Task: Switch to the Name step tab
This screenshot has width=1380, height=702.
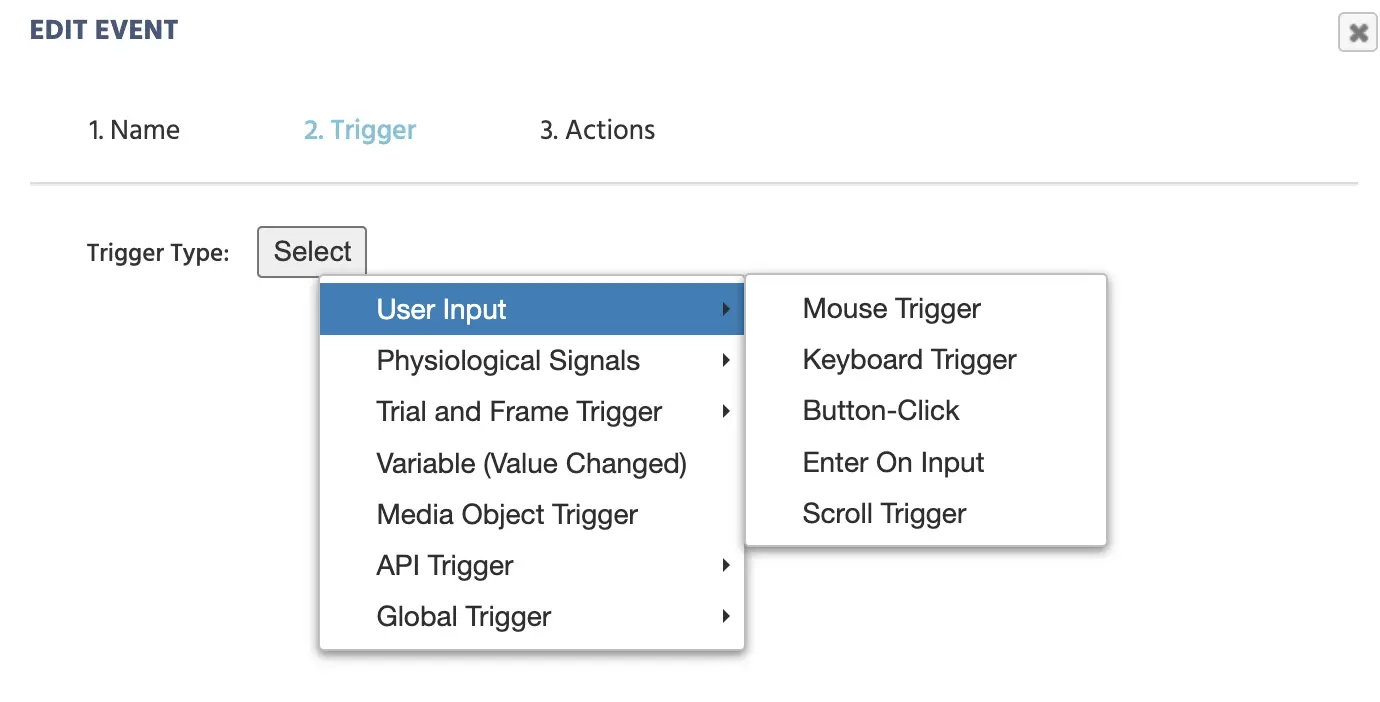Action: [x=134, y=130]
